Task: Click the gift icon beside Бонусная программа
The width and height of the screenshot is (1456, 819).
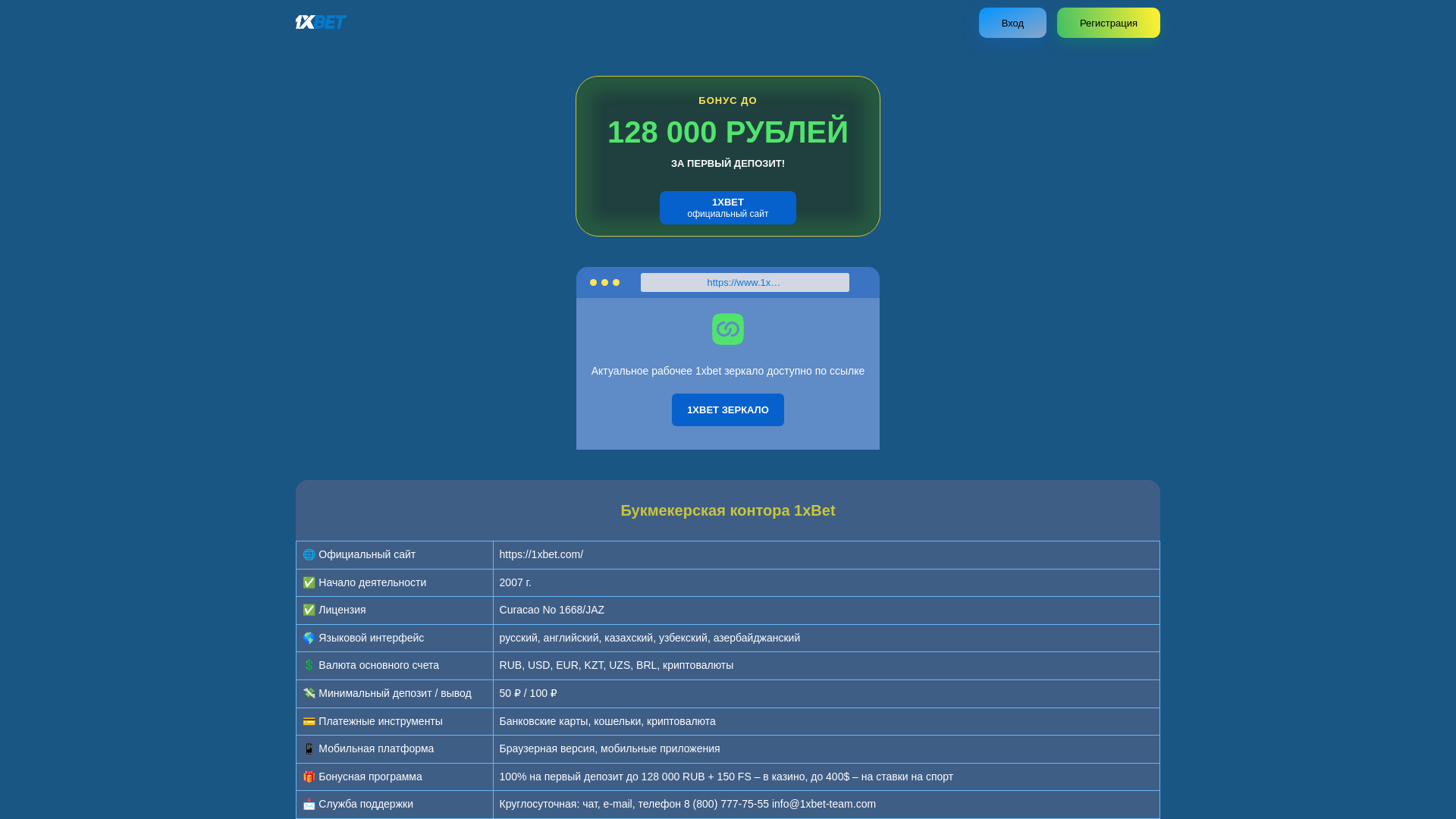Action: tap(309, 777)
